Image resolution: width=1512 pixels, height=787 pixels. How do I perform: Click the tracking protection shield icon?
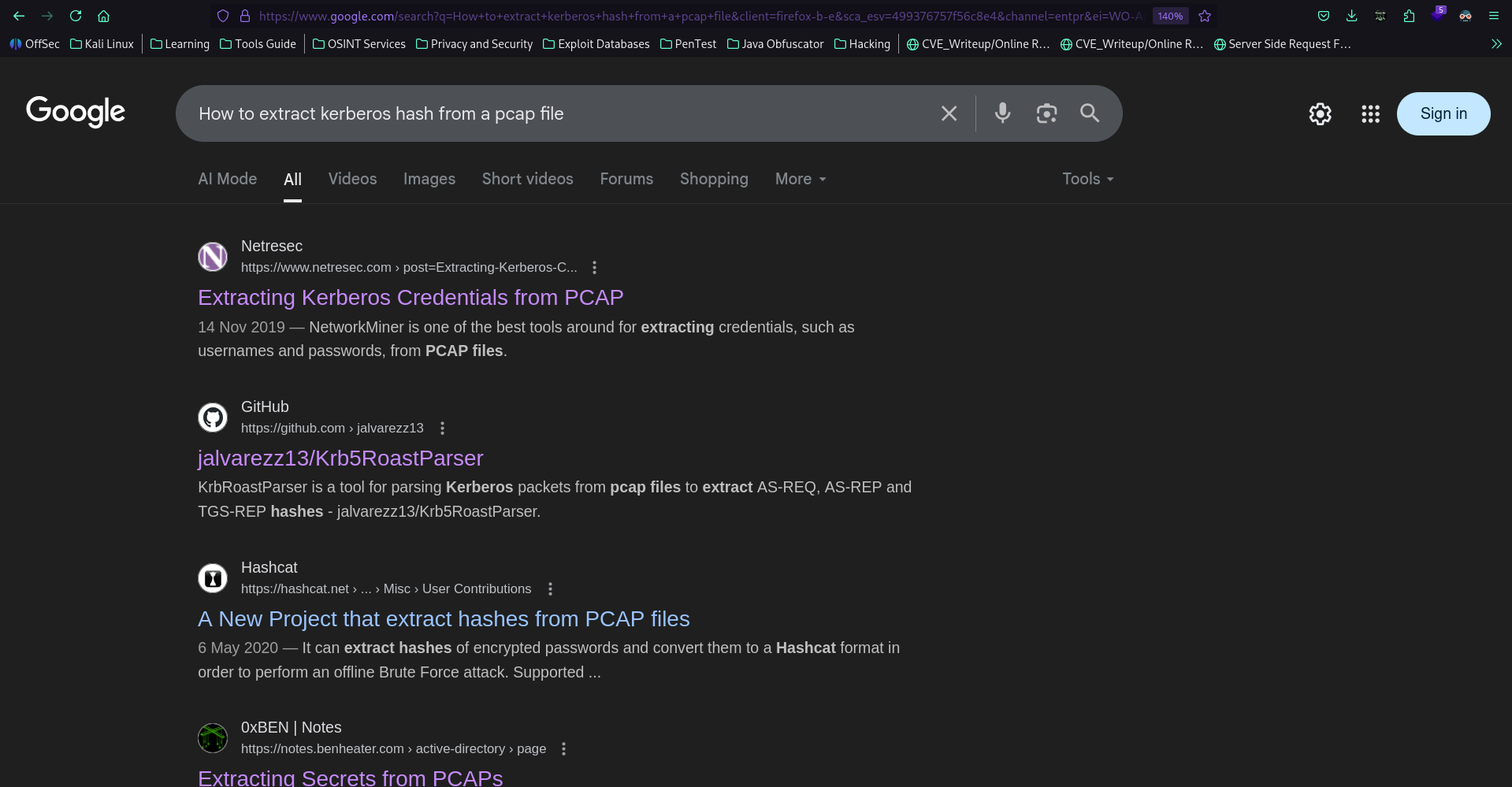point(223,16)
